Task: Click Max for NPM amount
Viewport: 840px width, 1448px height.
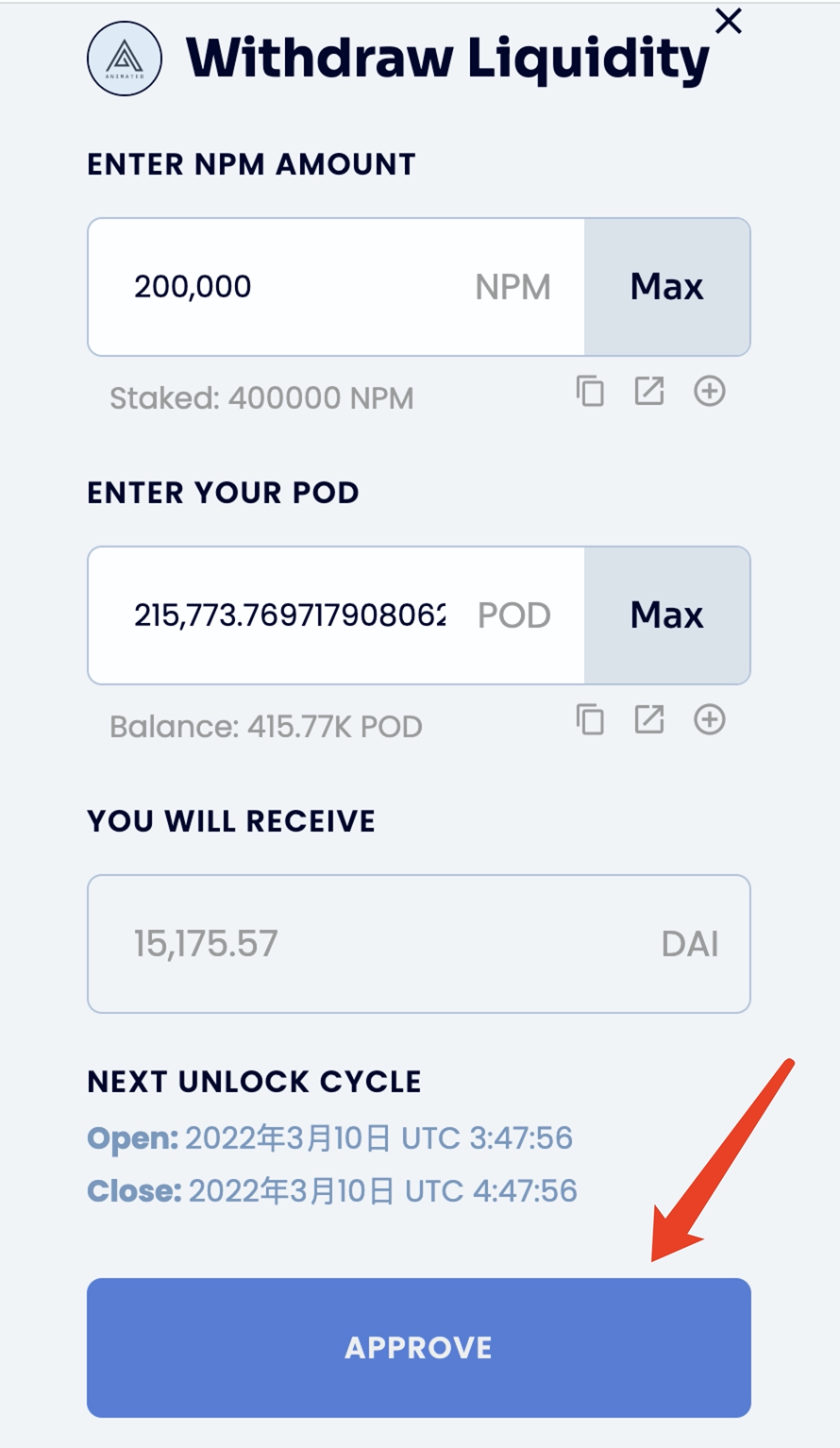Action: point(666,287)
